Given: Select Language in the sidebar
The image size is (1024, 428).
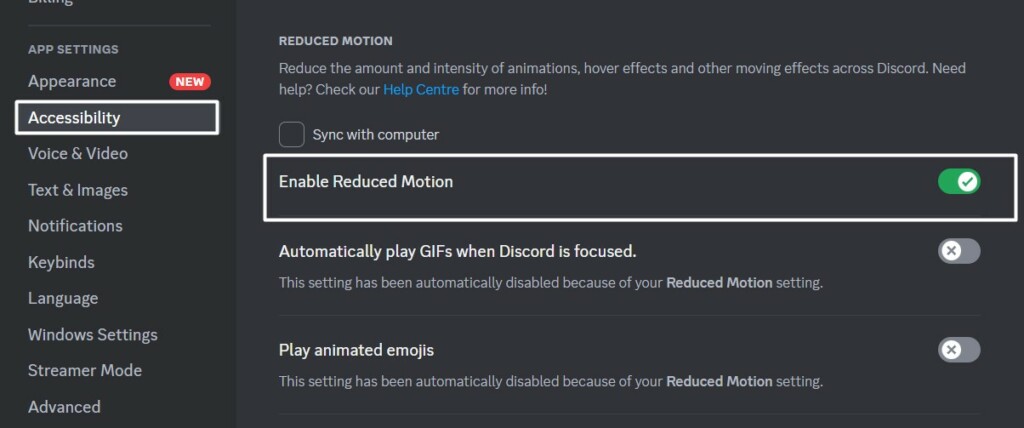Looking at the screenshot, I should pyautogui.click(x=63, y=298).
